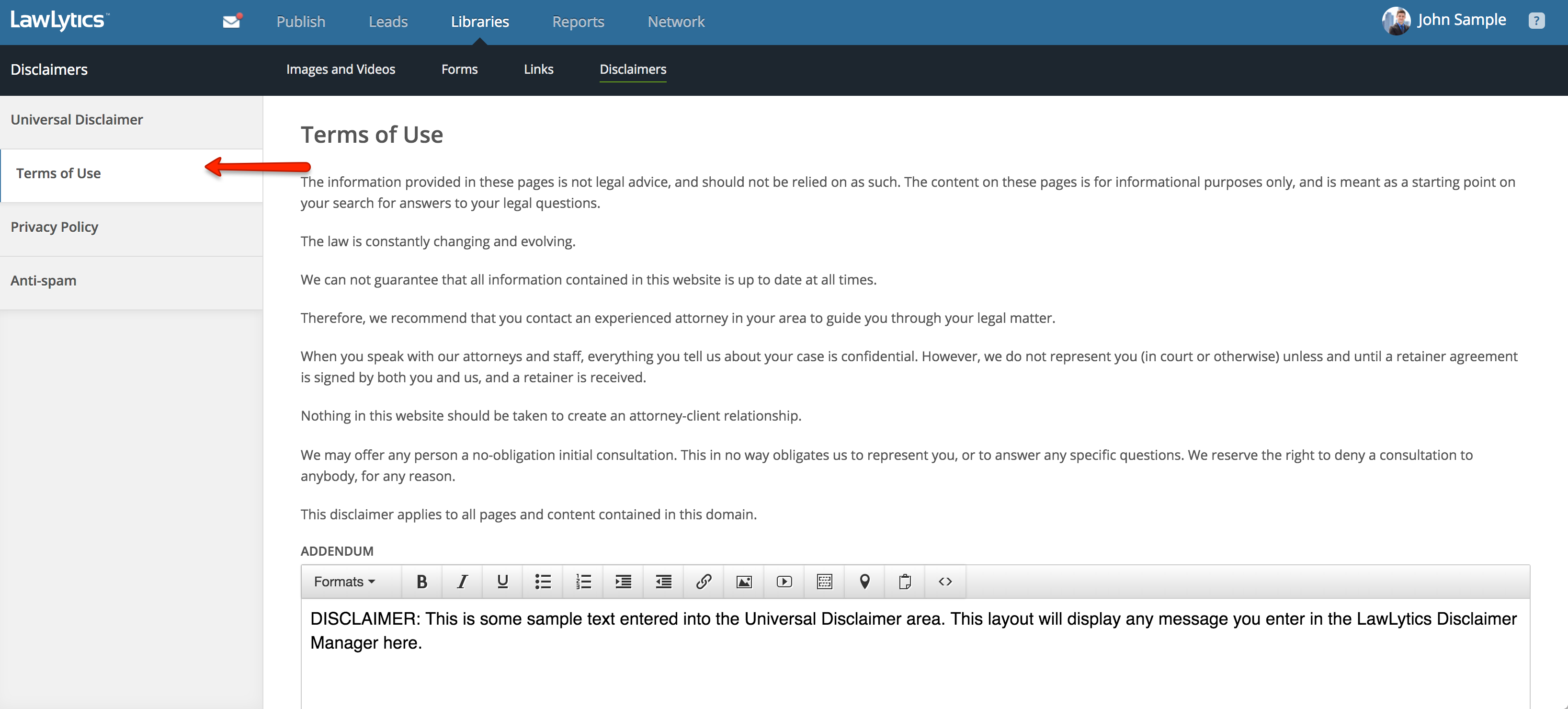Image resolution: width=1568 pixels, height=709 pixels.
Task: Switch to the Links tab
Action: coord(538,69)
